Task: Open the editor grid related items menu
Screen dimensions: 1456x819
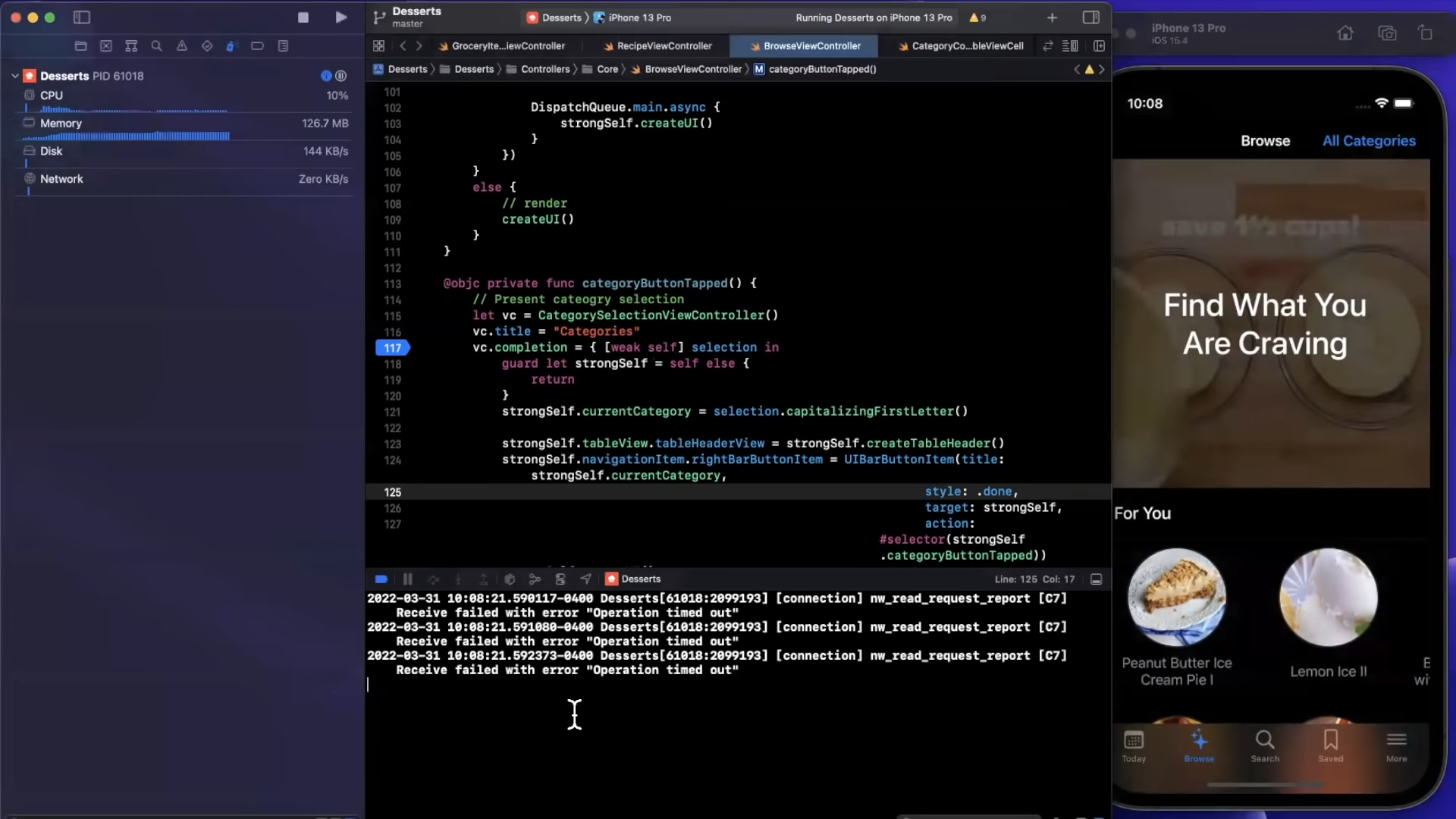Action: [379, 46]
